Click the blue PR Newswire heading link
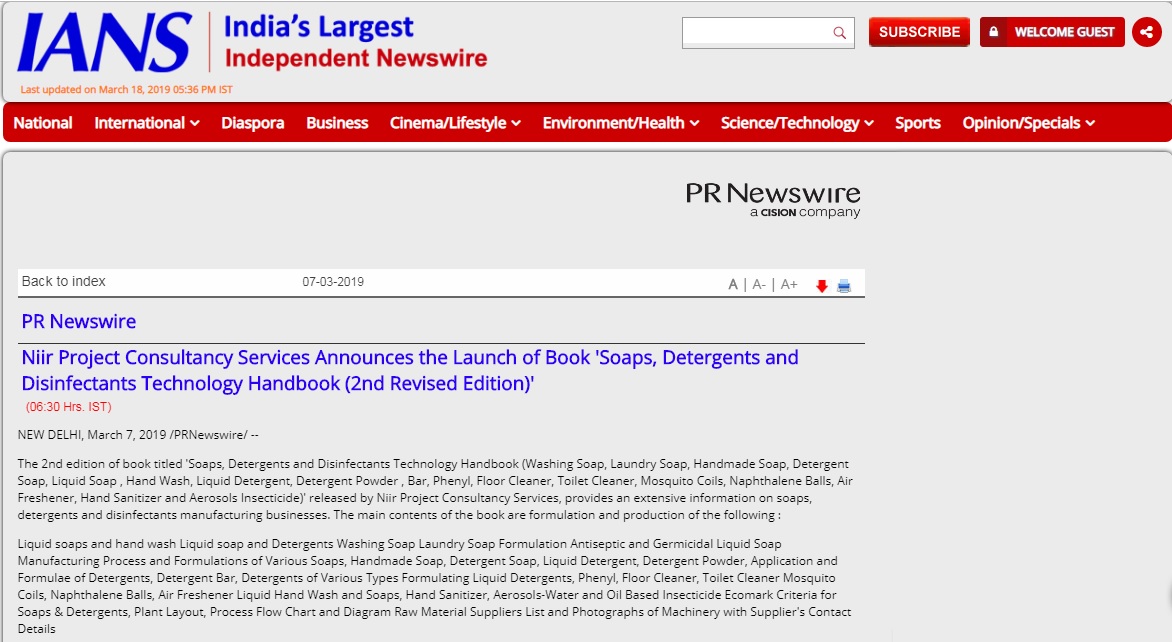The width and height of the screenshot is (1172, 642). (78, 321)
